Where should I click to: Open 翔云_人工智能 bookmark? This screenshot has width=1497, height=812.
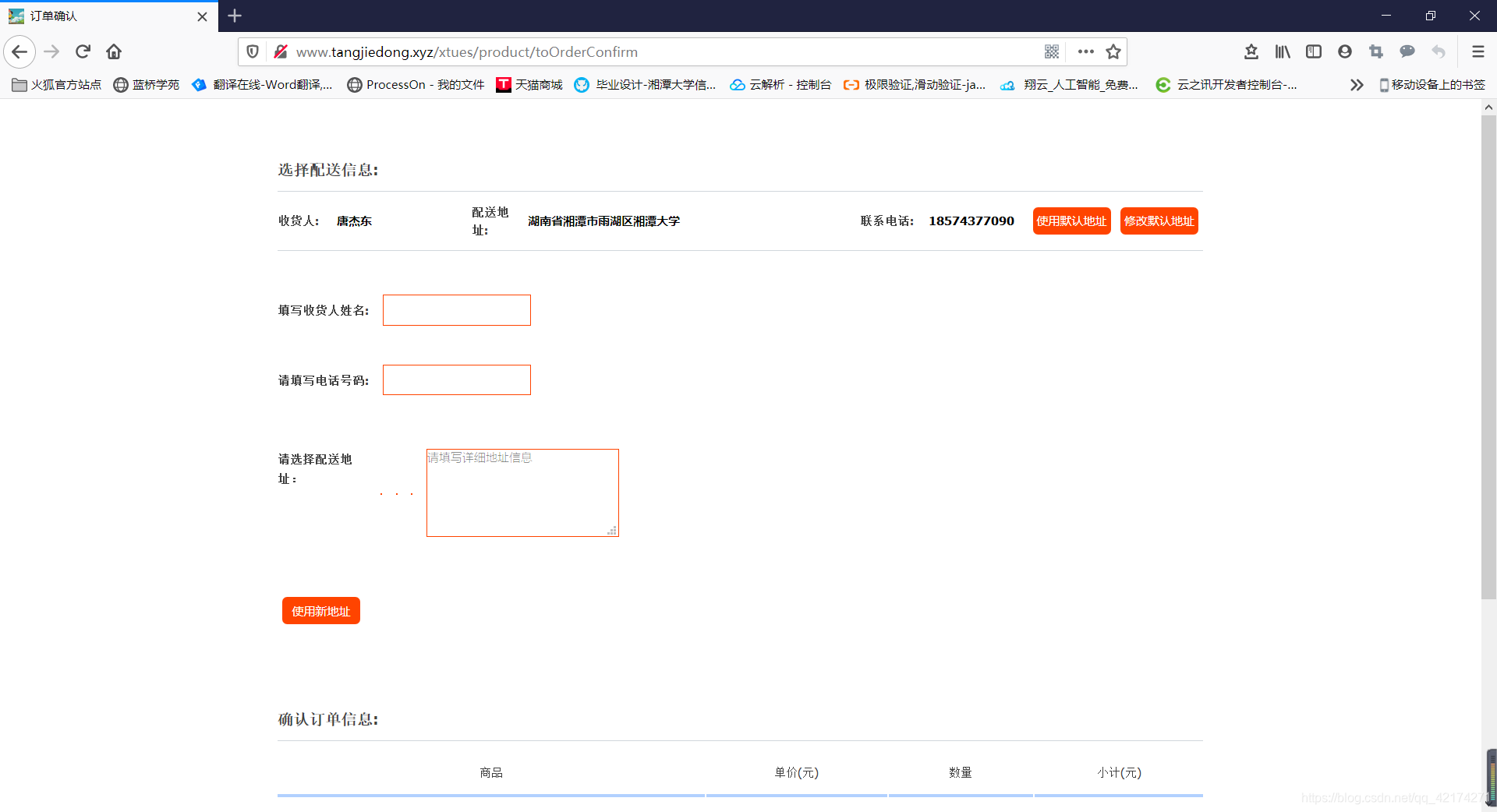click(x=1069, y=85)
